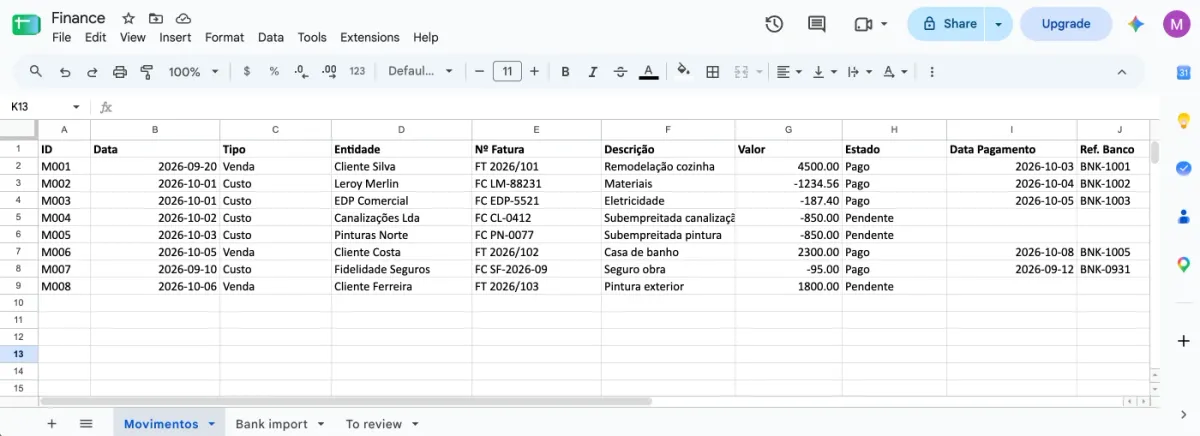Viewport: 1200px width, 436px height.
Task: Select the cell FT 2026/101
Action: [x=536, y=167]
